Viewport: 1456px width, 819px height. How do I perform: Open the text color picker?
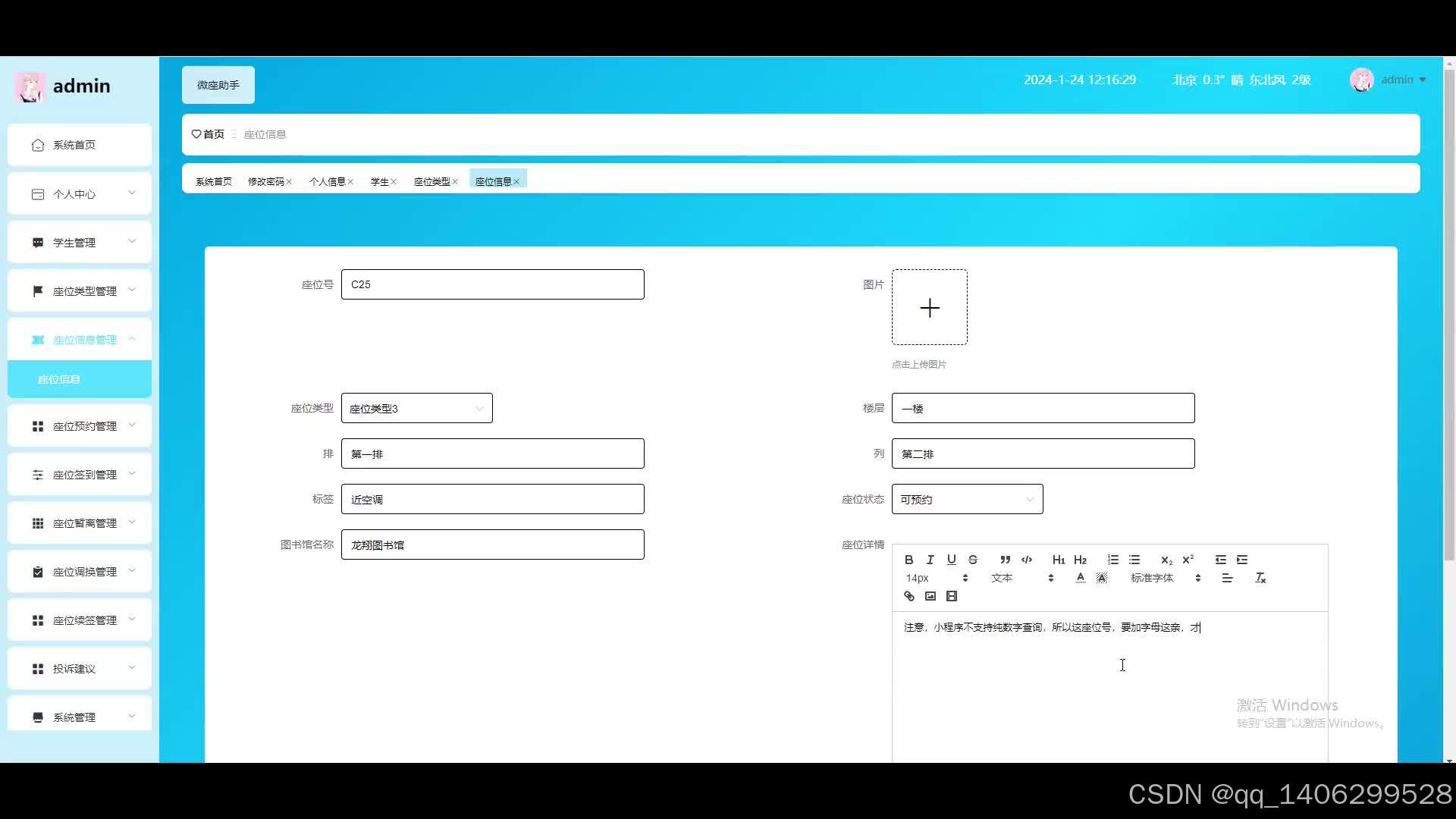1080,578
